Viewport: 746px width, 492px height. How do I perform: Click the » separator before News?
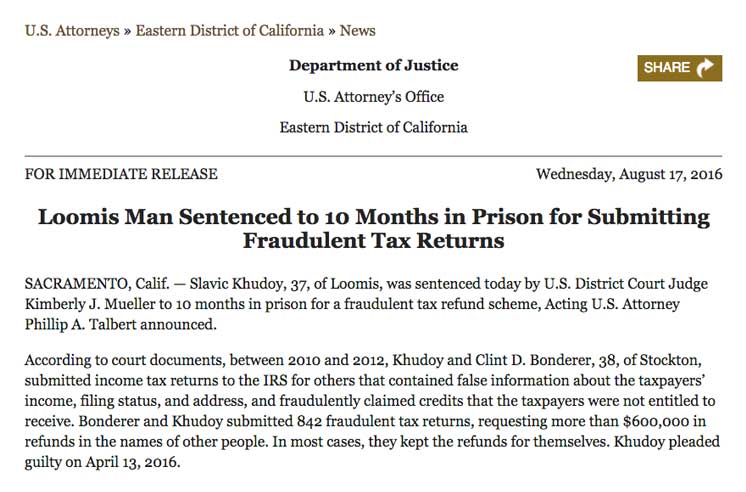[332, 31]
